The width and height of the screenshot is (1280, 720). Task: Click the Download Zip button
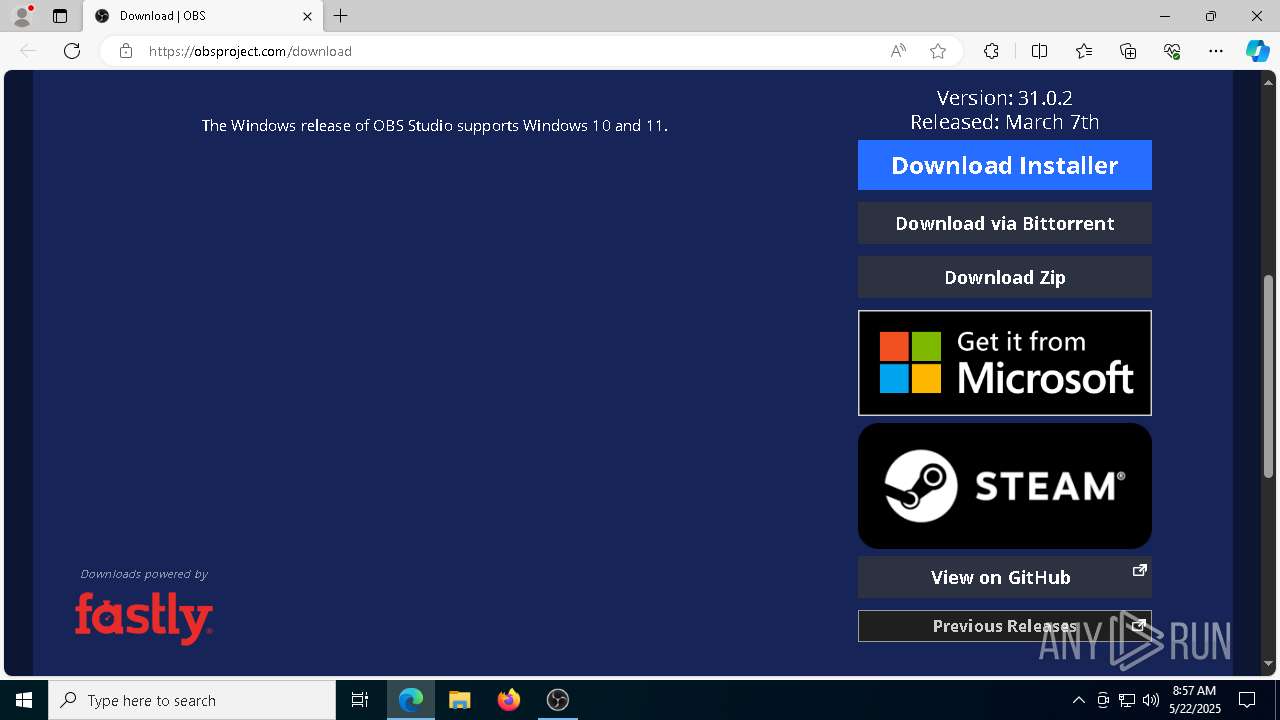click(x=1005, y=277)
